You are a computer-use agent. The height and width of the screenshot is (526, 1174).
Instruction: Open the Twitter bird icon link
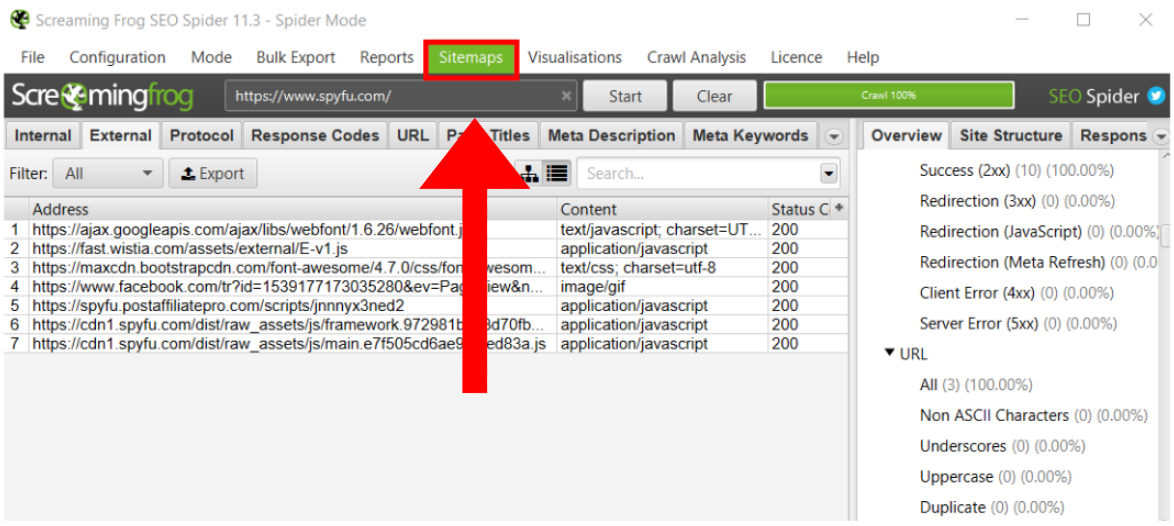click(1158, 97)
